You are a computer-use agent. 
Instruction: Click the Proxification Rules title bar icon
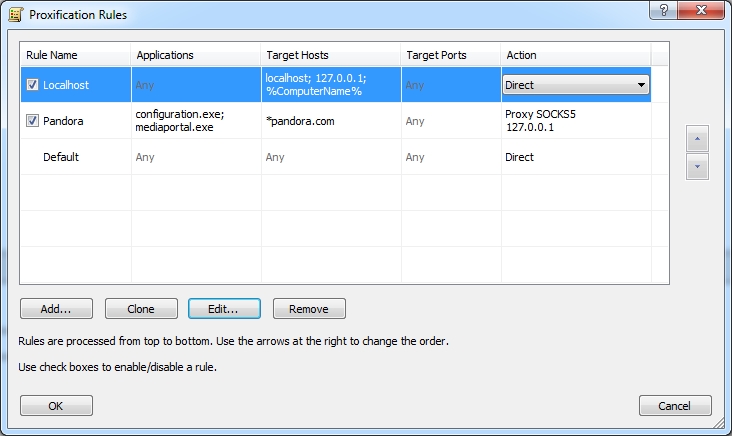[x=15, y=16]
